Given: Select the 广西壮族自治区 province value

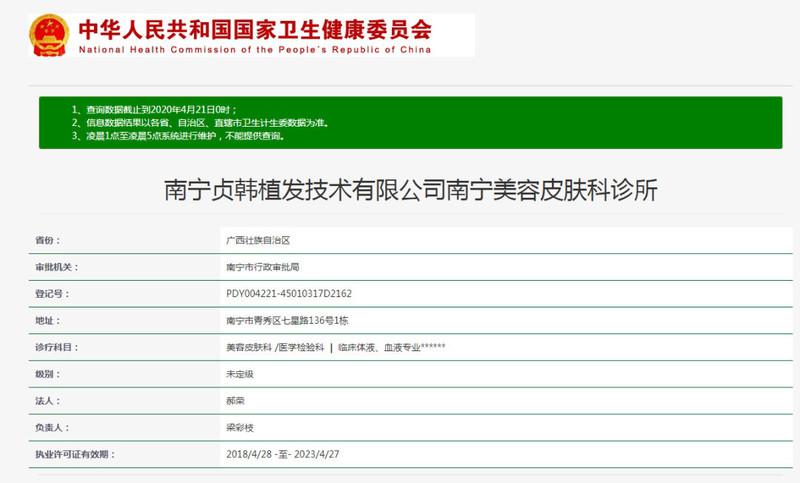Looking at the screenshot, I should point(258,241).
